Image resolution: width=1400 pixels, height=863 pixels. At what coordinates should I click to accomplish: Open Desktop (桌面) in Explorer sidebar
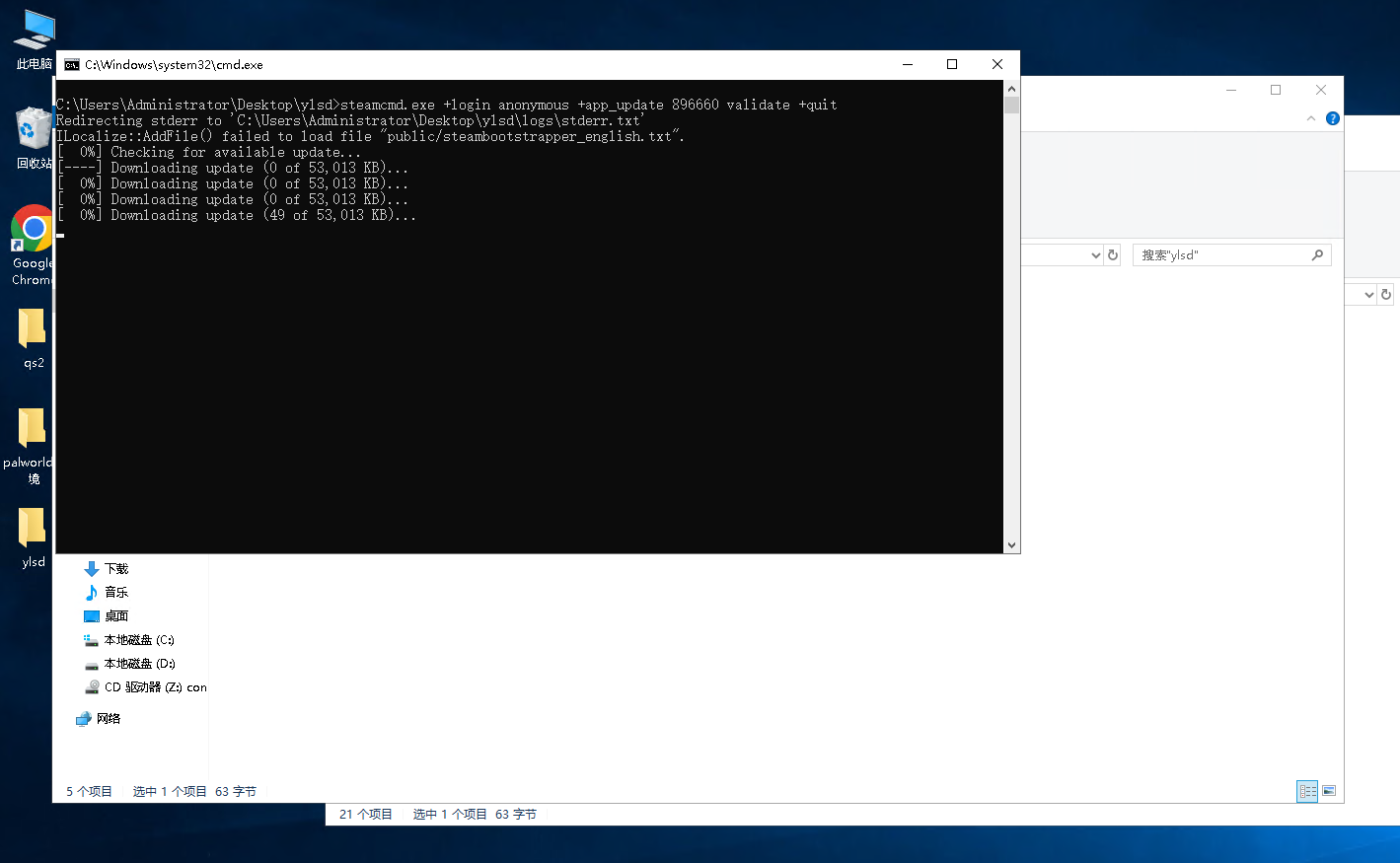(x=107, y=616)
